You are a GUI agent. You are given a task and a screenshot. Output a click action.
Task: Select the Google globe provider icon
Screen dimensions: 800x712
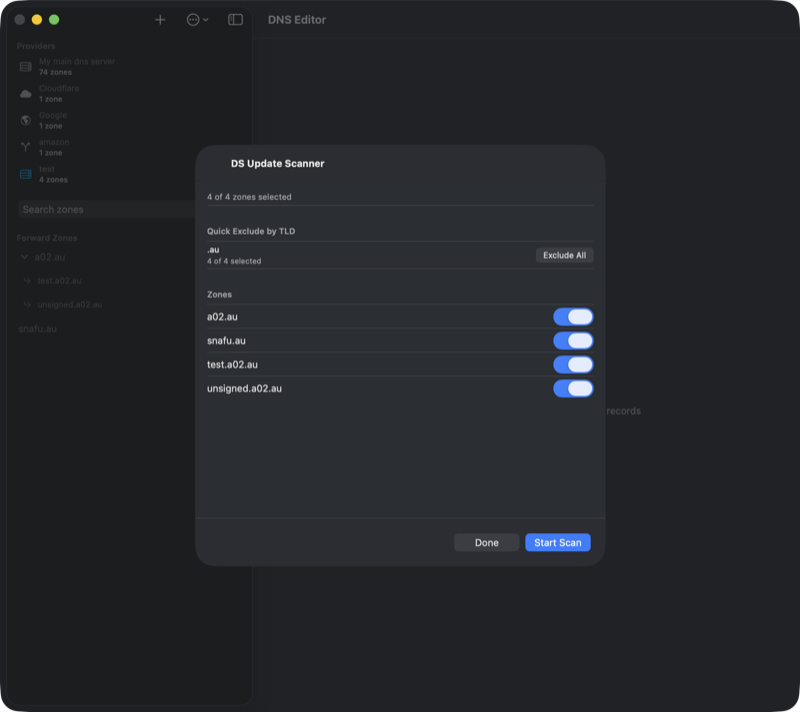25,119
